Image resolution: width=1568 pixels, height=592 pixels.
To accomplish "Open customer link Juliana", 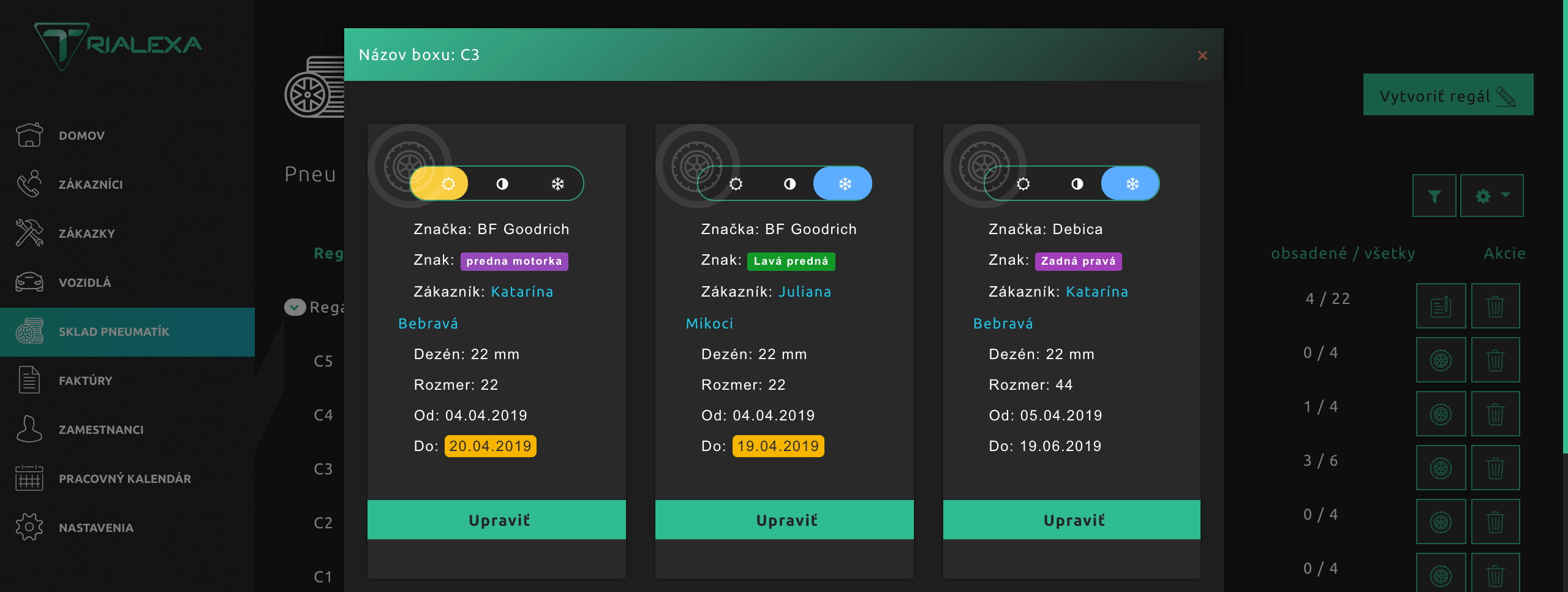I will pyautogui.click(x=804, y=292).
